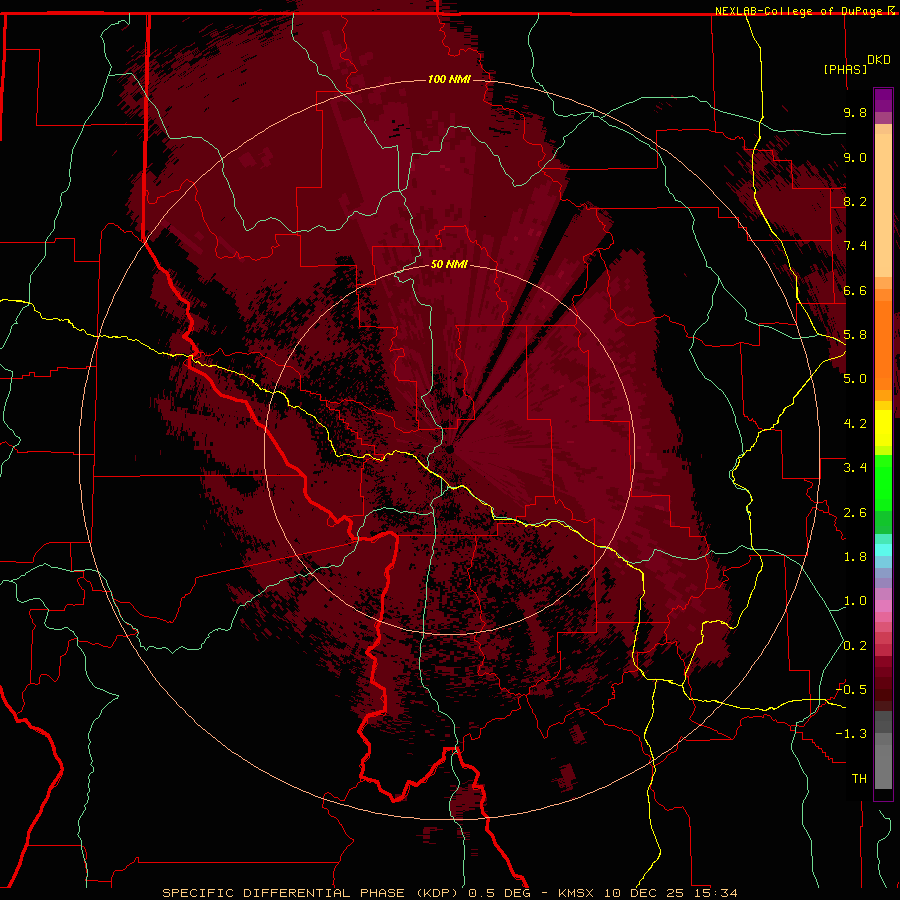The image size is (900, 900).
Task: Select the 5.0 scale value
Action: (x=855, y=379)
